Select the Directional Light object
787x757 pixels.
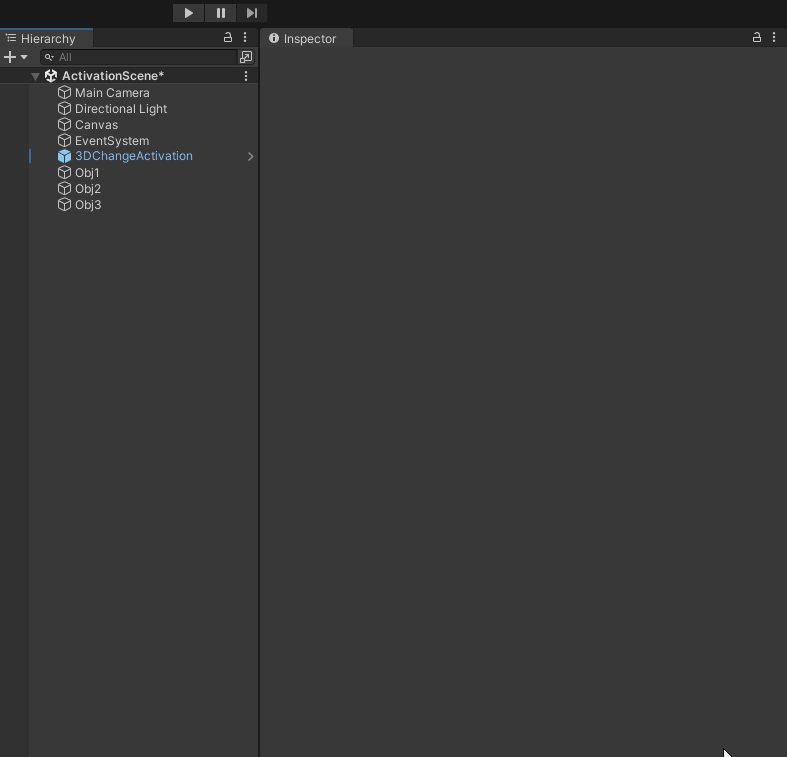click(120, 109)
